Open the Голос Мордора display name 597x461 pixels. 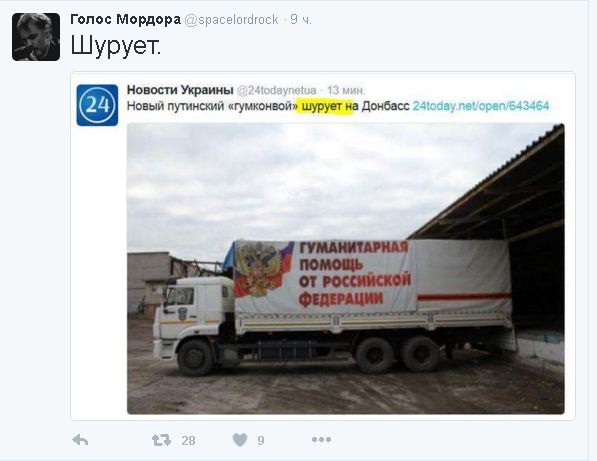(125, 19)
